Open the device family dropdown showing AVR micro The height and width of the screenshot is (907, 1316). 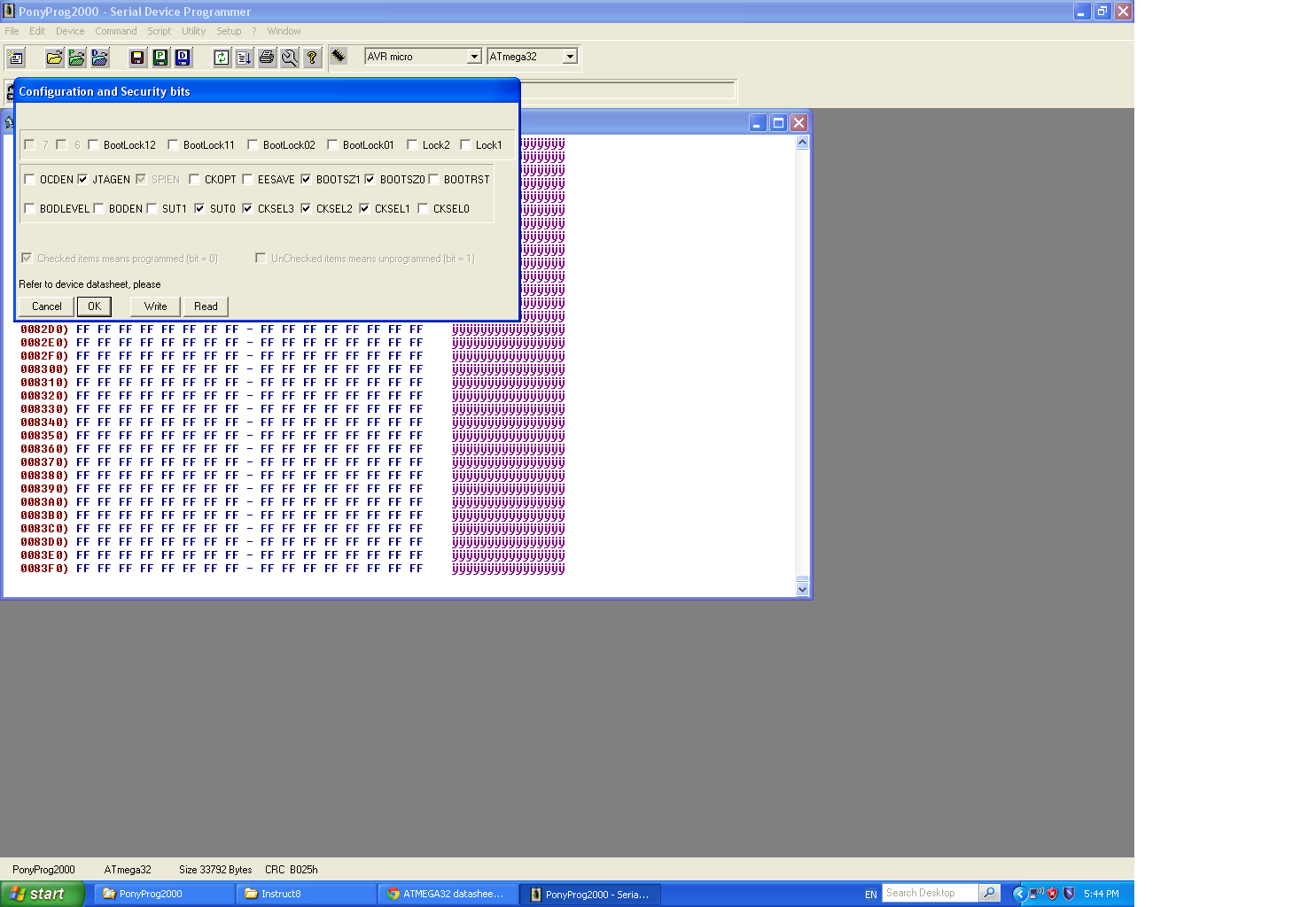click(474, 57)
